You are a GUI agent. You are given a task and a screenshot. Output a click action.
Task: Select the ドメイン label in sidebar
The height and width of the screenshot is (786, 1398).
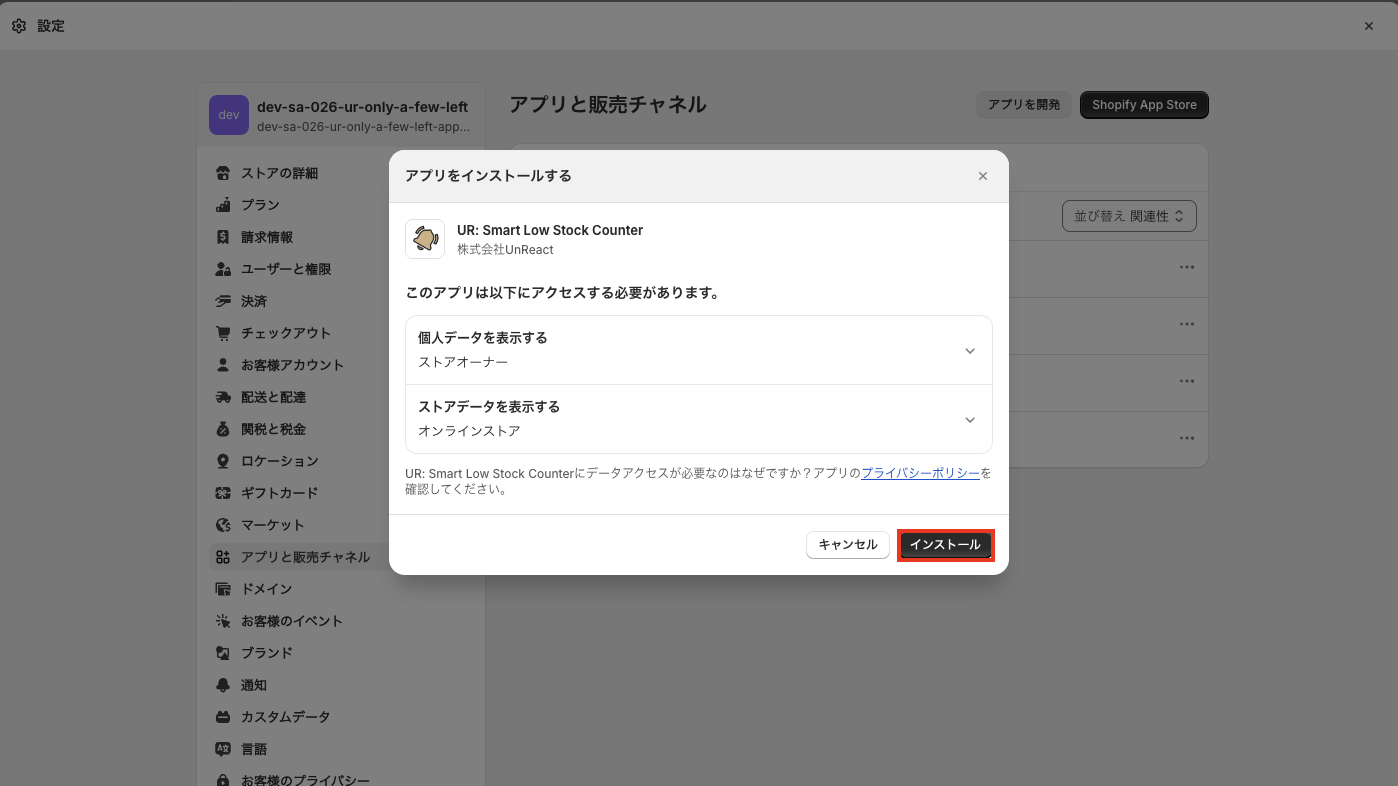pos(267,589)
